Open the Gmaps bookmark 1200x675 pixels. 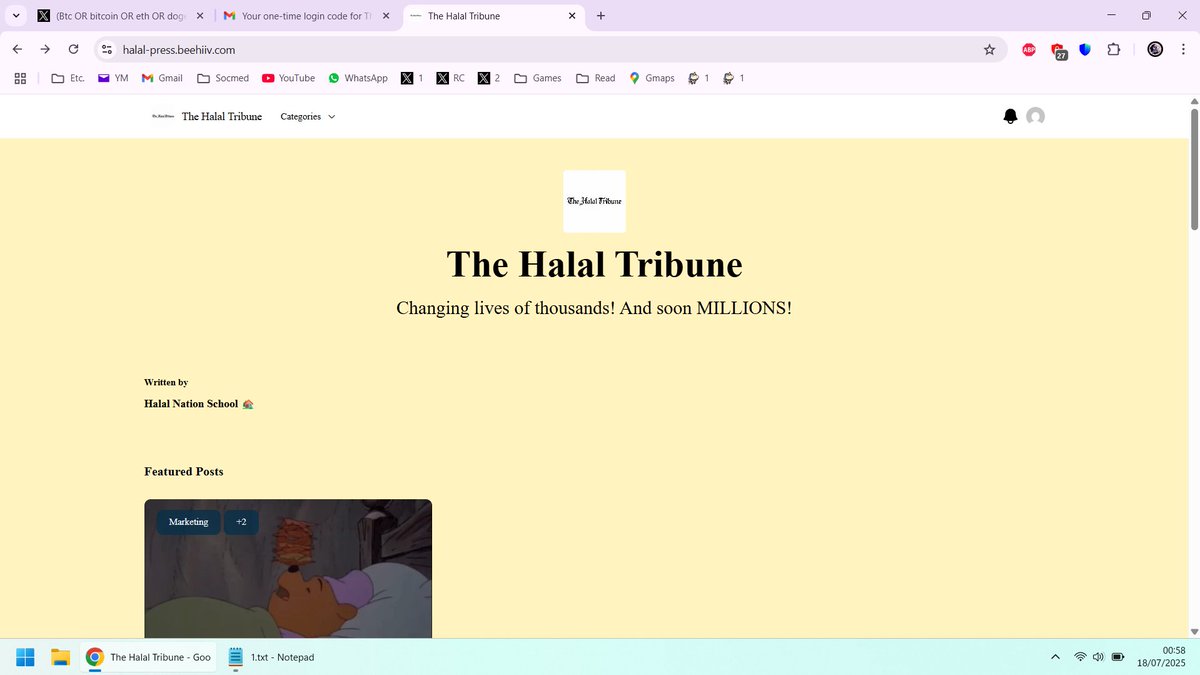tap(652, 78)
